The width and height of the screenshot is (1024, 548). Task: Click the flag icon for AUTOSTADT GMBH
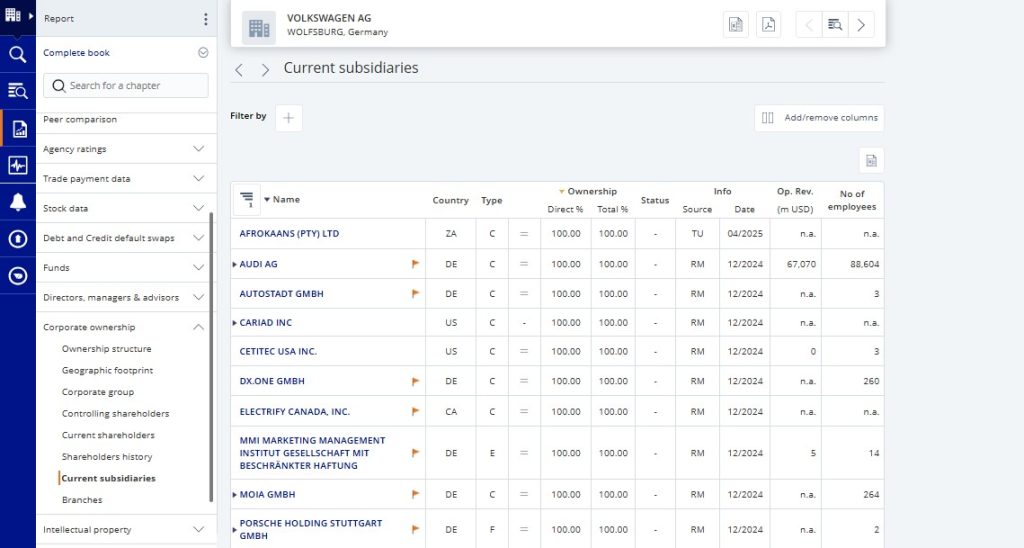pos(415,294)
